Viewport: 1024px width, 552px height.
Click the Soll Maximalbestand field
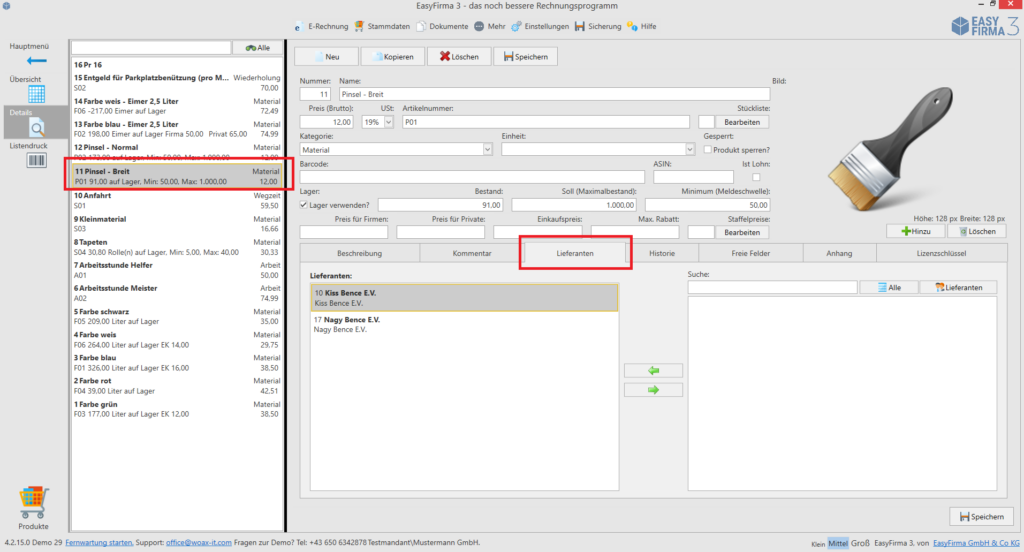pos(574,204)
